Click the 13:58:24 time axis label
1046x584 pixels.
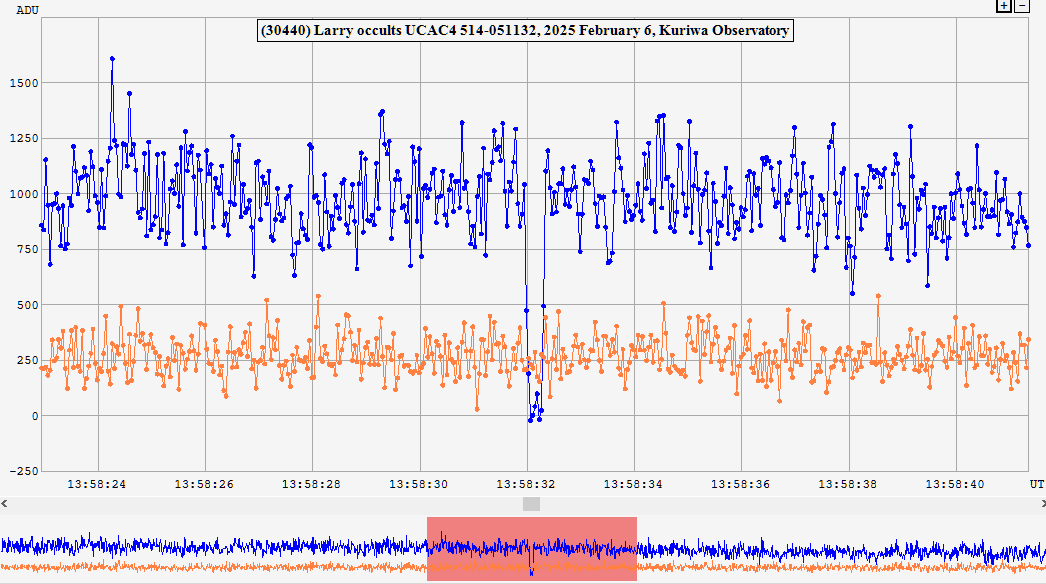[97, 485]
